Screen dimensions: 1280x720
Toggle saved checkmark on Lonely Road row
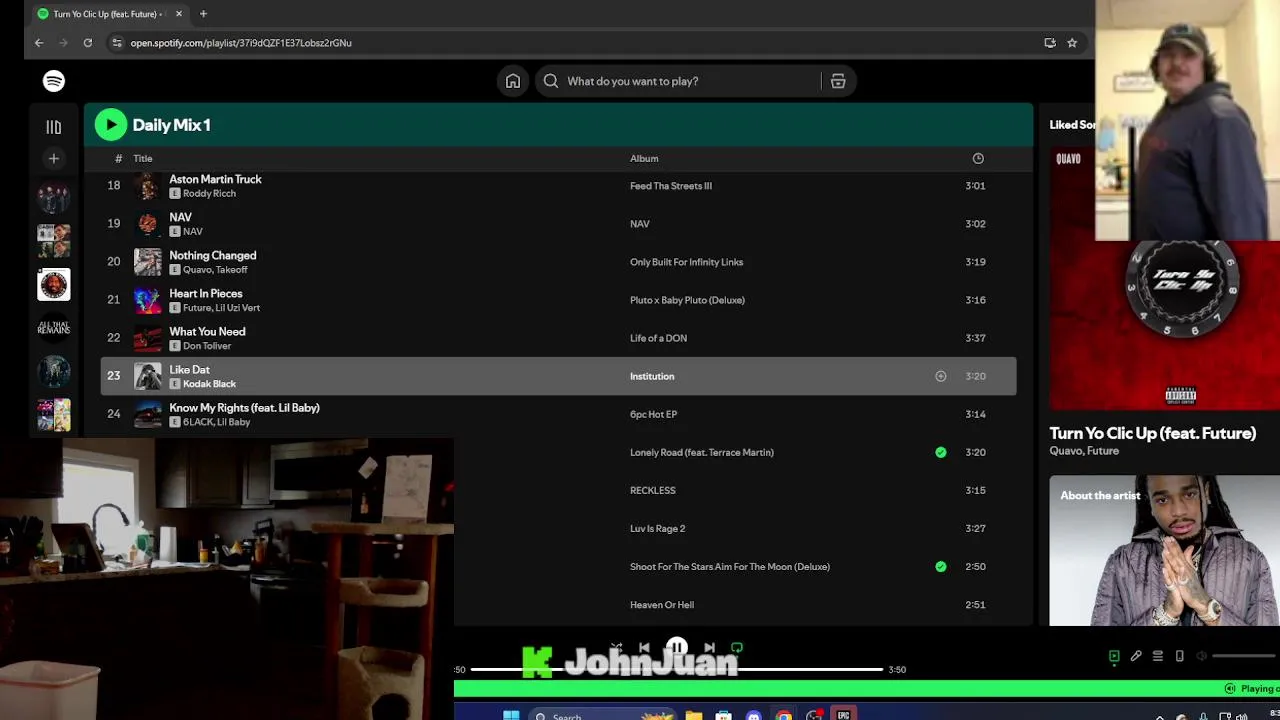click(x=940, y=452)
